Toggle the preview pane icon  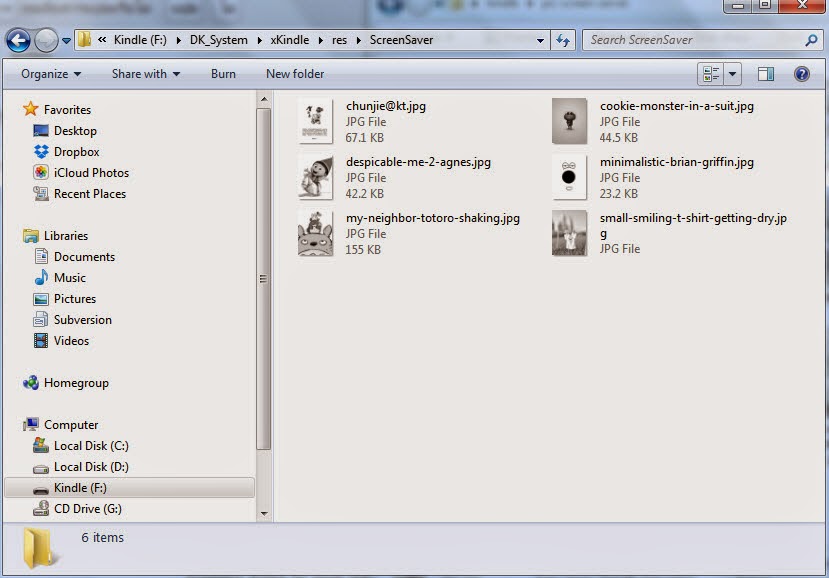point(765,74)
